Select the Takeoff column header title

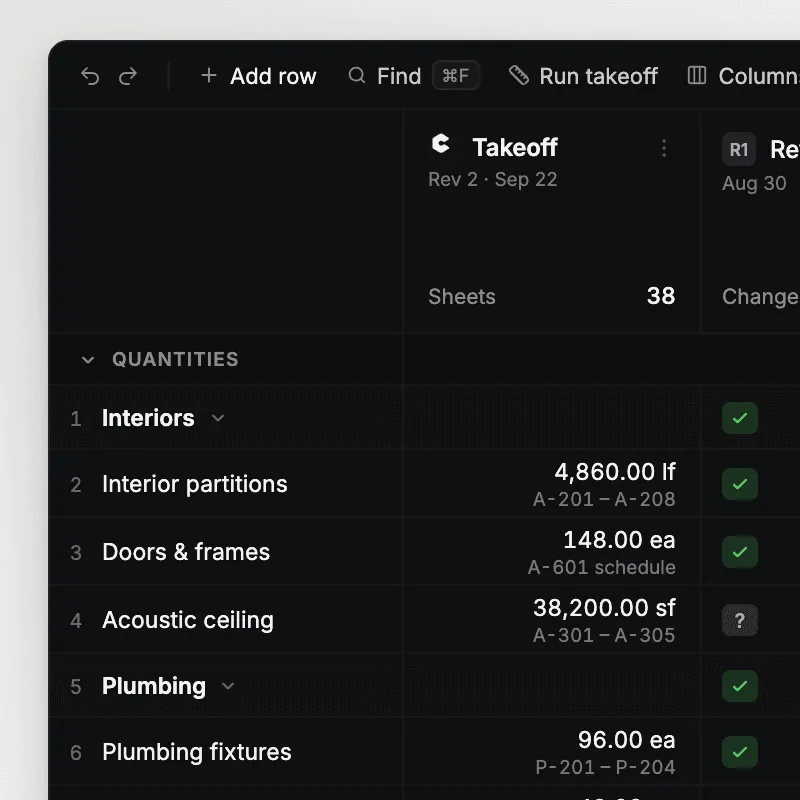[x=515, y=147]
